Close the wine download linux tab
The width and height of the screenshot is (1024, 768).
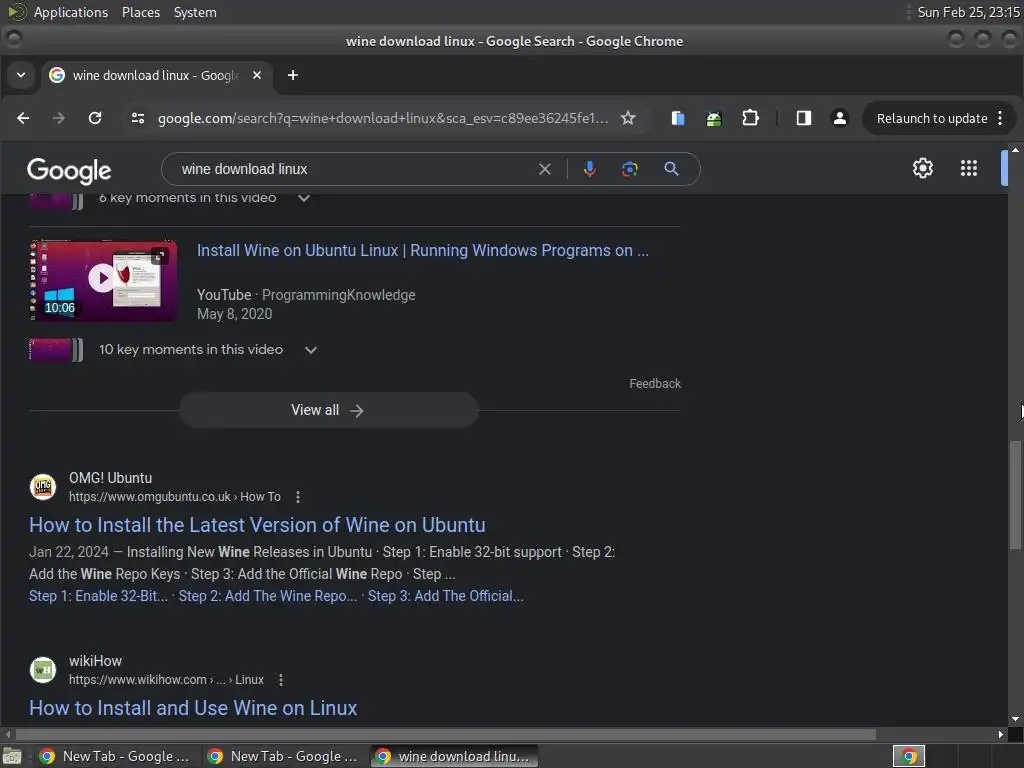pos(257,75)
